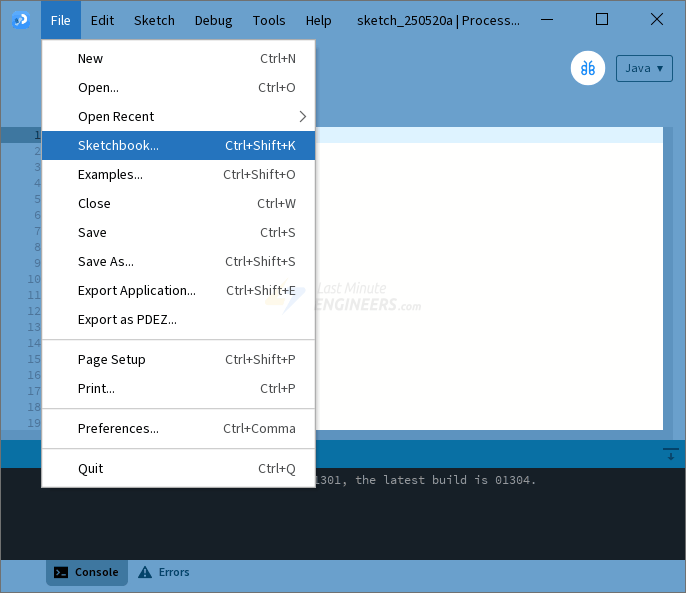Open the Debug menu
The image size is (686, 593).
(213, 20)
